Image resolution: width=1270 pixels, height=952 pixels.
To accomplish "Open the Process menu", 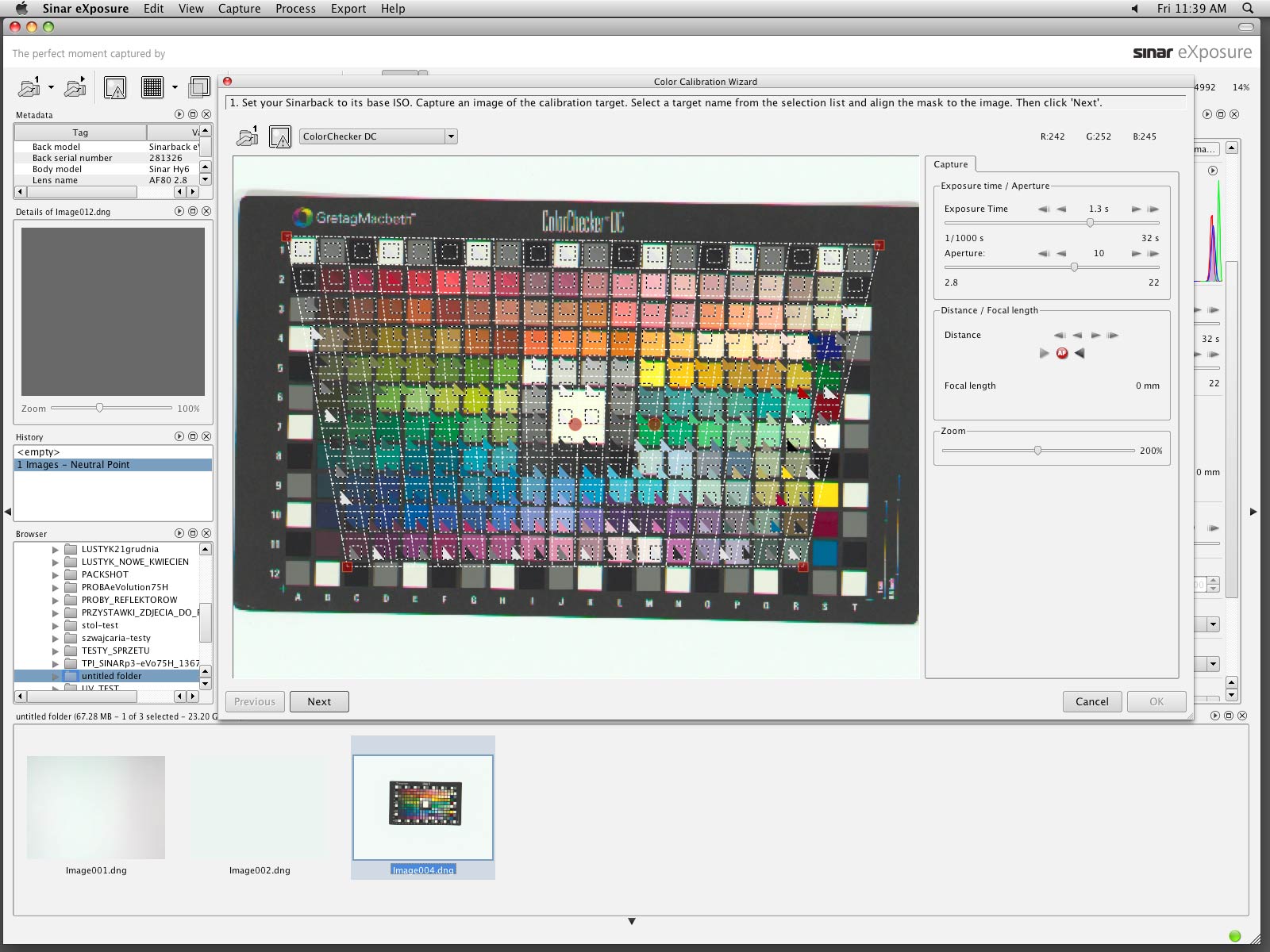I will 295,9.
